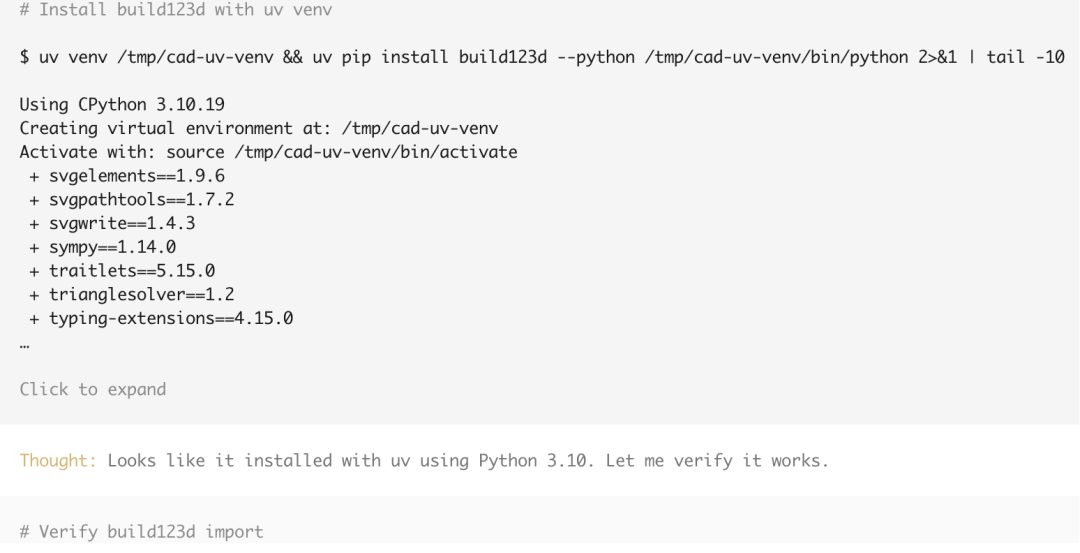
Task: Select the Let me verify it works sentence
Action: coord(718,460)
